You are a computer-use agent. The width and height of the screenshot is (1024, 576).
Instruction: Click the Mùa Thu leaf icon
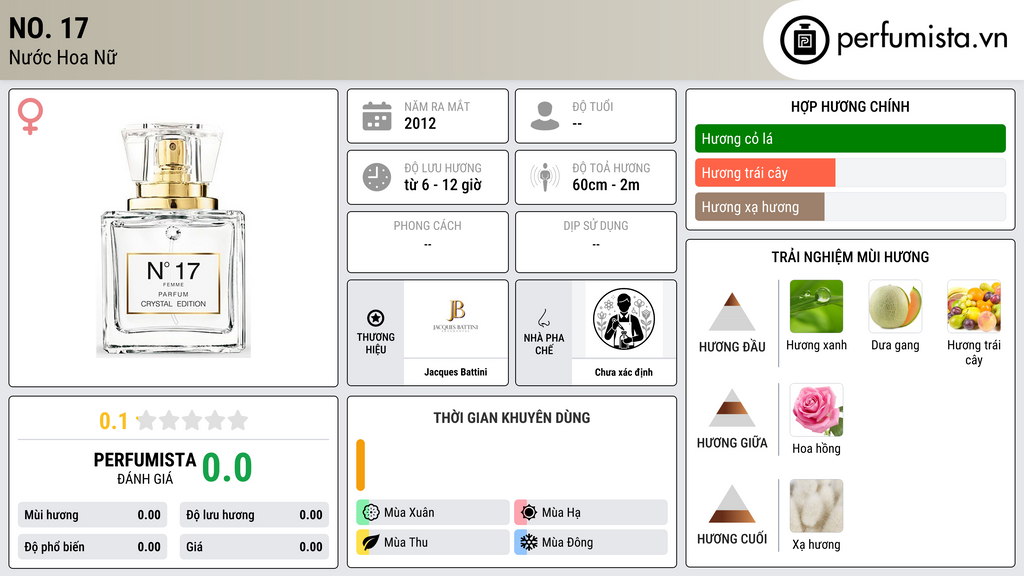371,542
